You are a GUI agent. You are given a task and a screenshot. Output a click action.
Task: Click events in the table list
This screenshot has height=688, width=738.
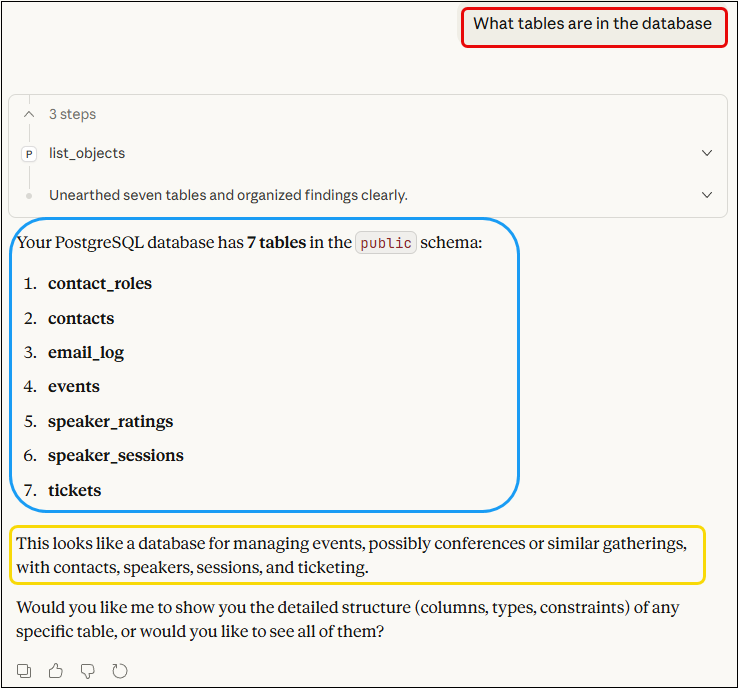74,387
